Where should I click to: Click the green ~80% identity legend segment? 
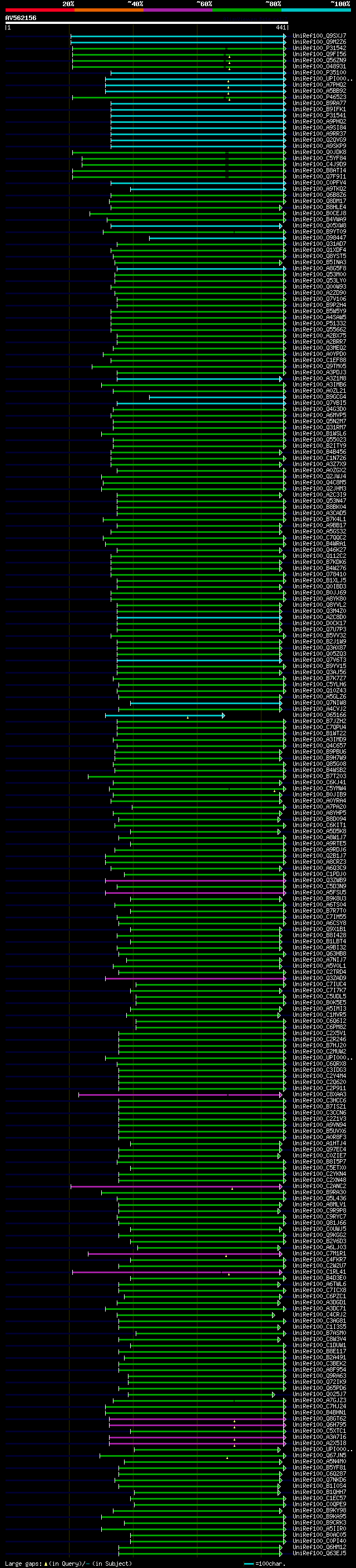click(247, 10)
